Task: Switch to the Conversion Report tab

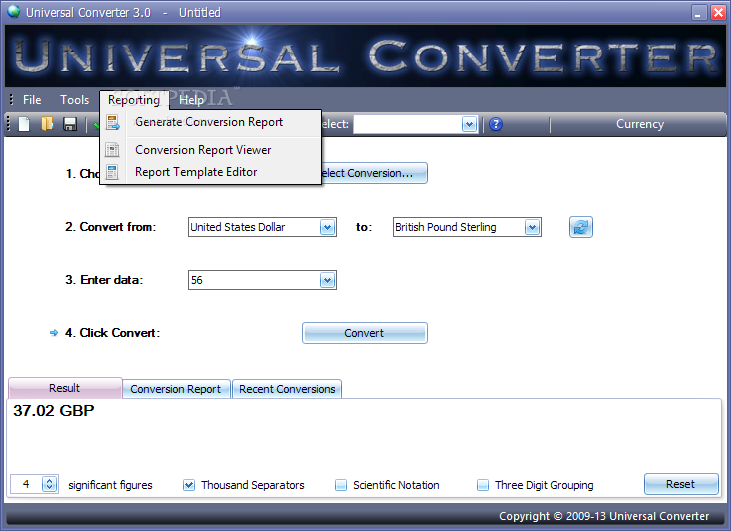Action: coord(176,389)
